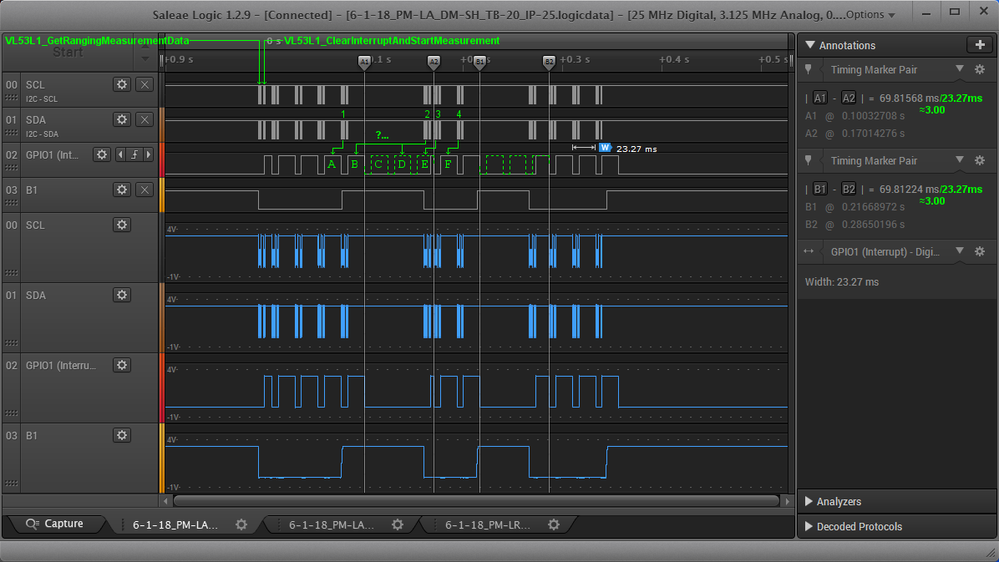The image size is (999, 562).
Task: Select the B1 marker button in annotations
Action: 820,189
